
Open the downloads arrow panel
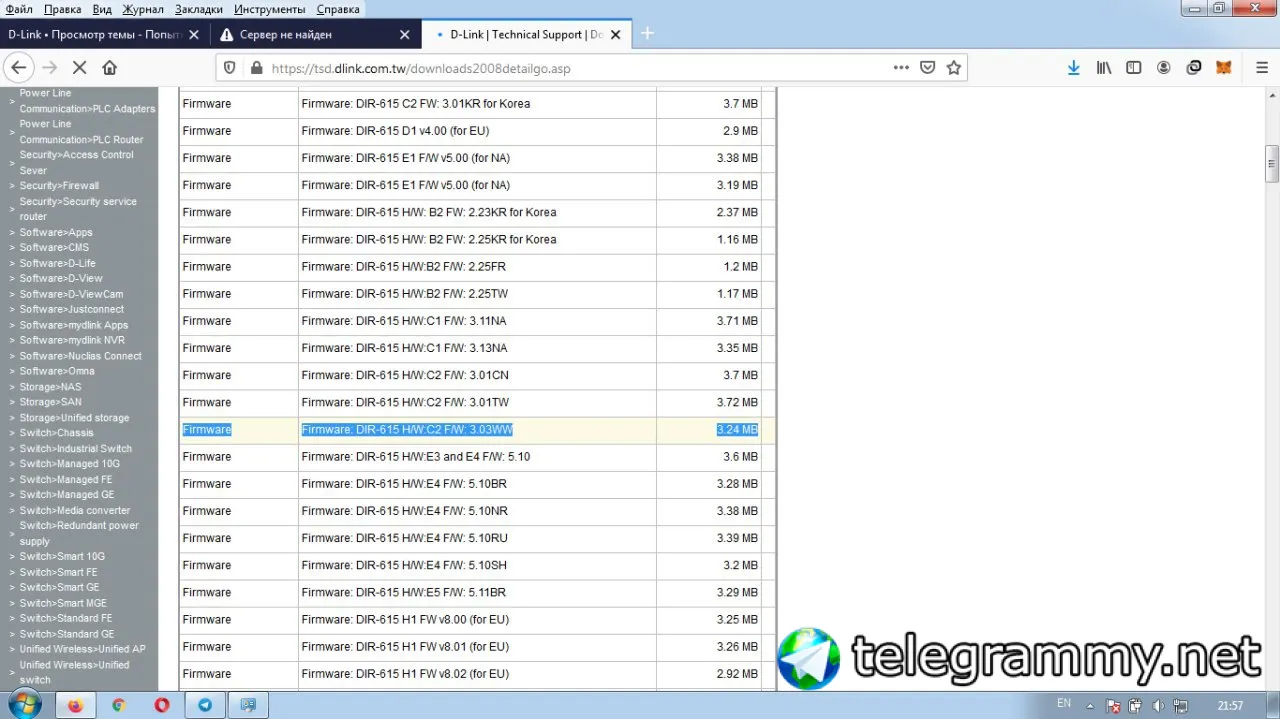(x=1074, y=68)
